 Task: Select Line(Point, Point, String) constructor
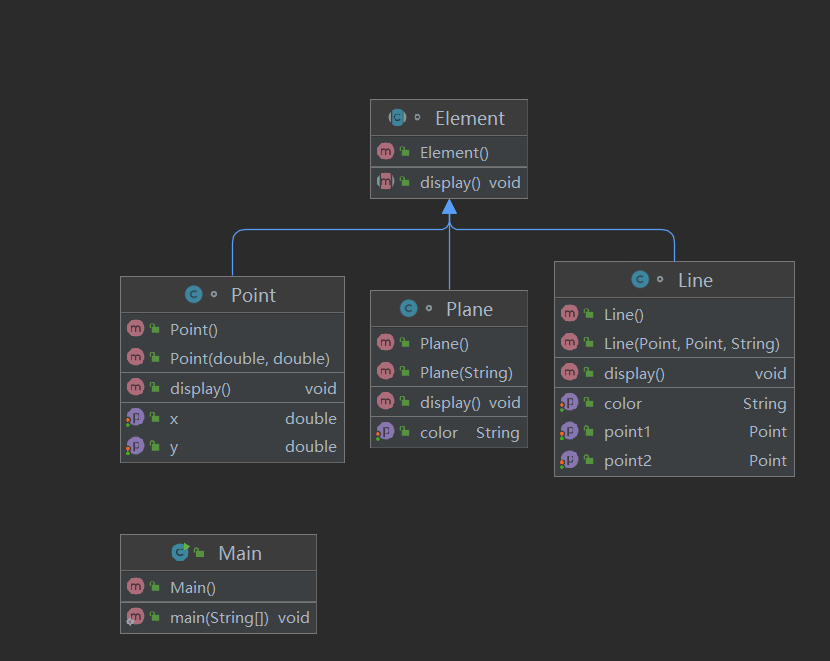[x=691, y=343]
